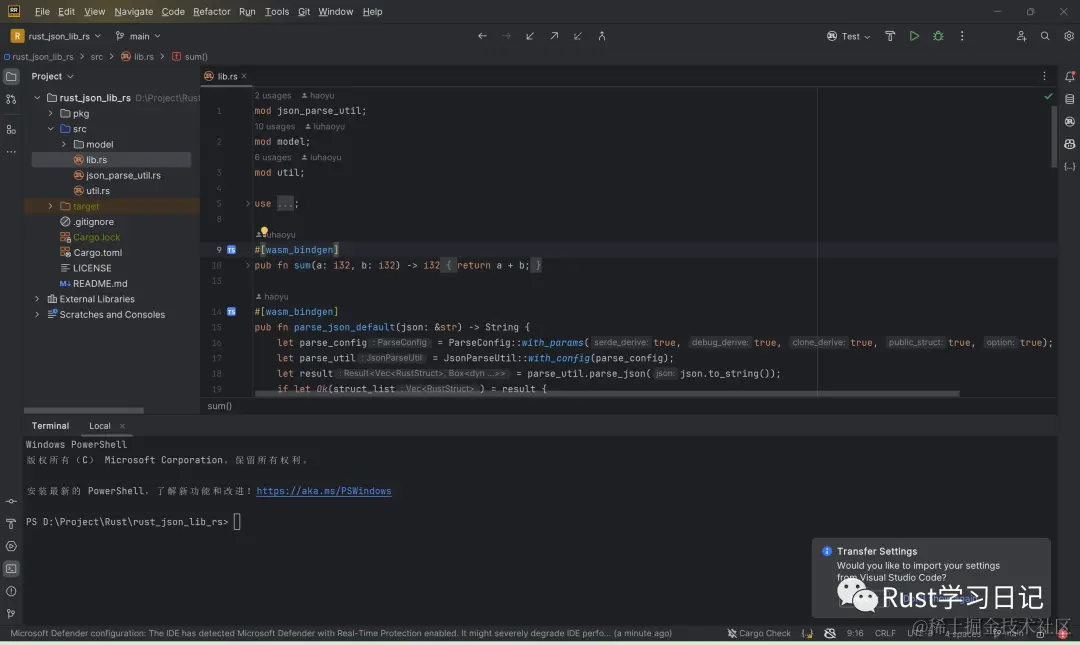Collapse the rust_json_lib_rs root node
The image size is (1080, 645).
click(x=37, y=98)
